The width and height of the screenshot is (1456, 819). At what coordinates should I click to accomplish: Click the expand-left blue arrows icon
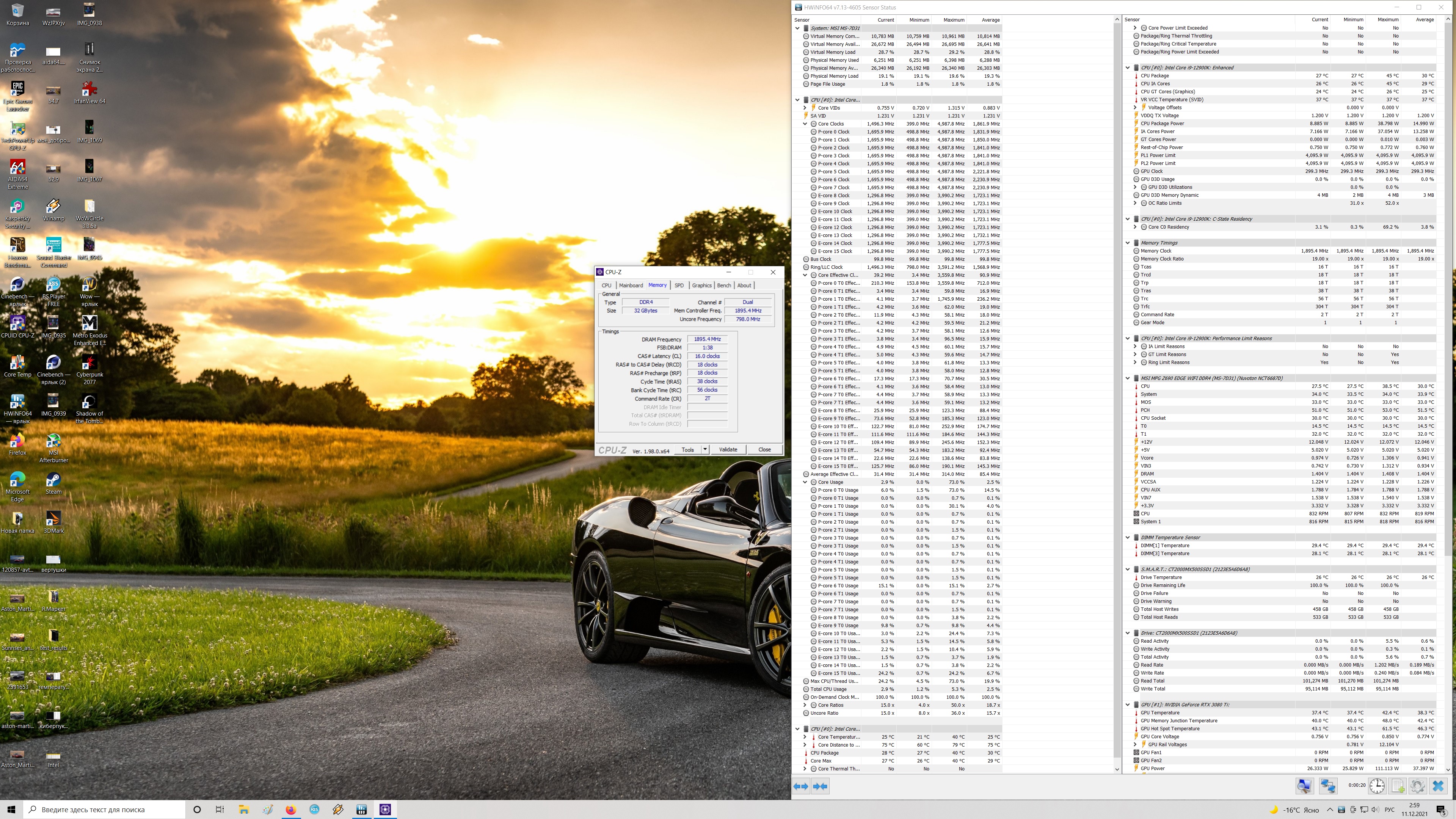pos(801,786)
